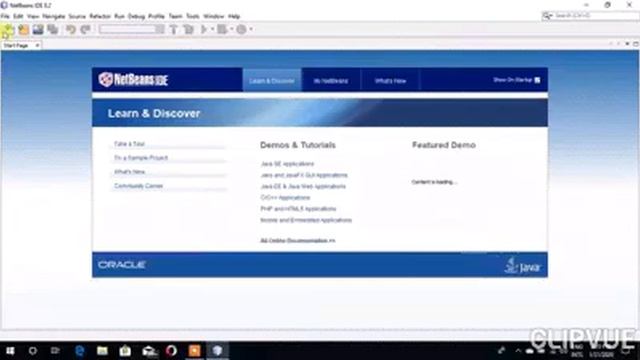Open File Explorer from the taskbar
The image size is (640, 360).
pos(102,351)
